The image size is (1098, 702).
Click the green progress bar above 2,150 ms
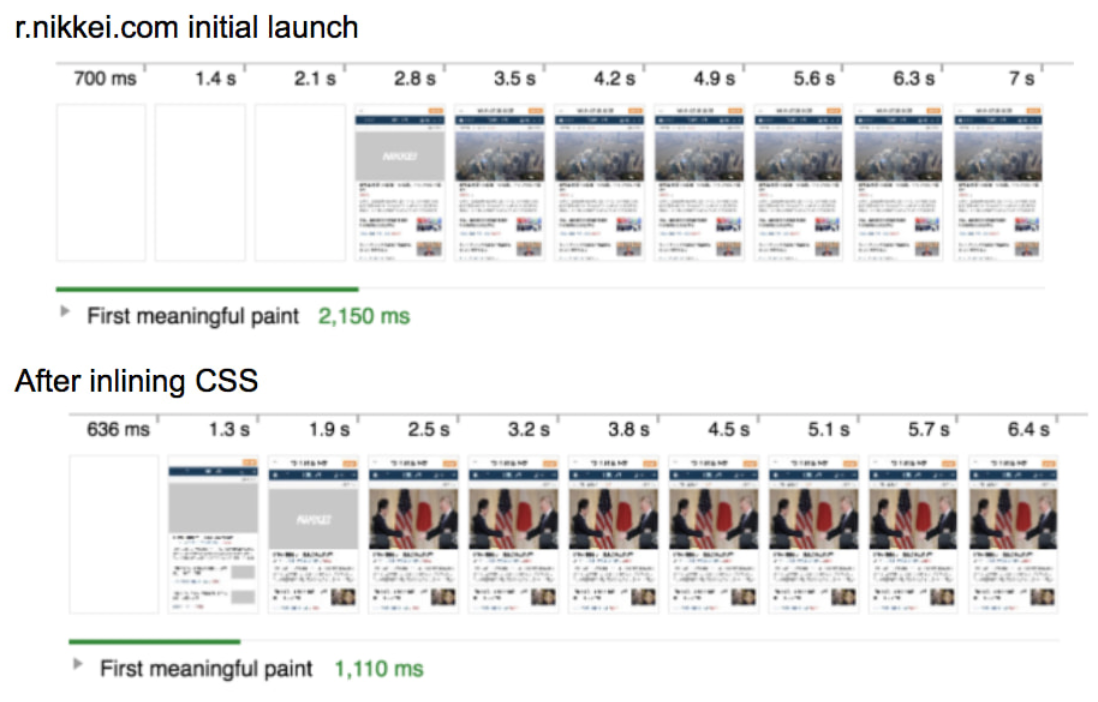click(x=207, y=289)
